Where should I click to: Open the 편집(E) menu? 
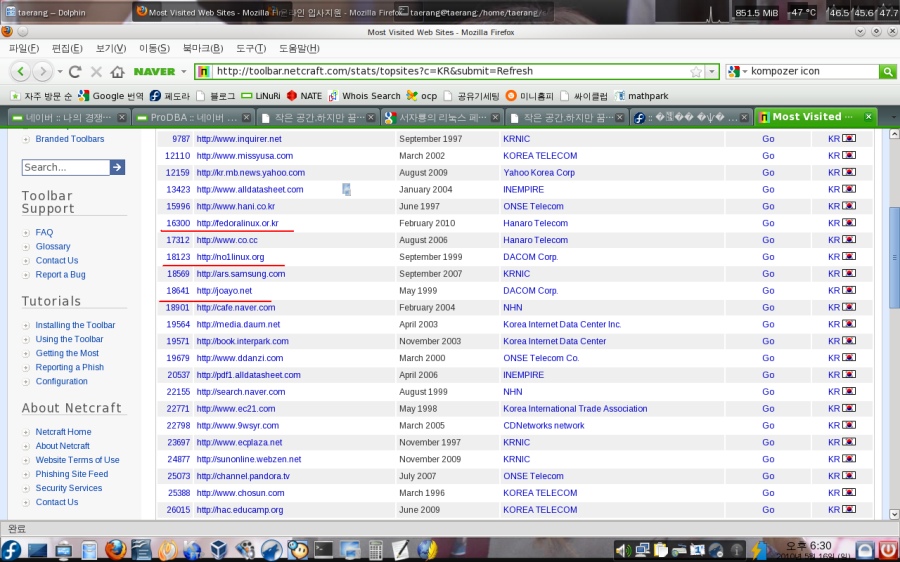pos(67,48)
